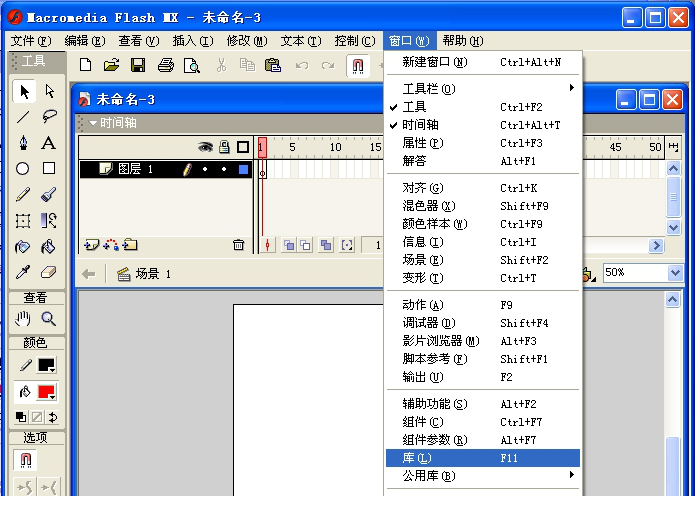Toggle Onion Skin Outlines button

(306, 245)
